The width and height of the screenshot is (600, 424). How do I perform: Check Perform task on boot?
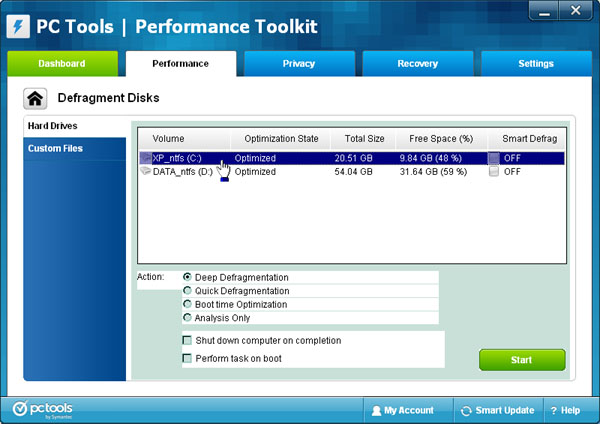point(187,358)
